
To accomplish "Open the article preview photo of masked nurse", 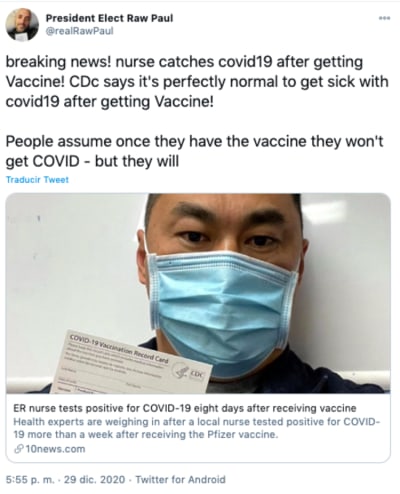I will coord(198,293).
